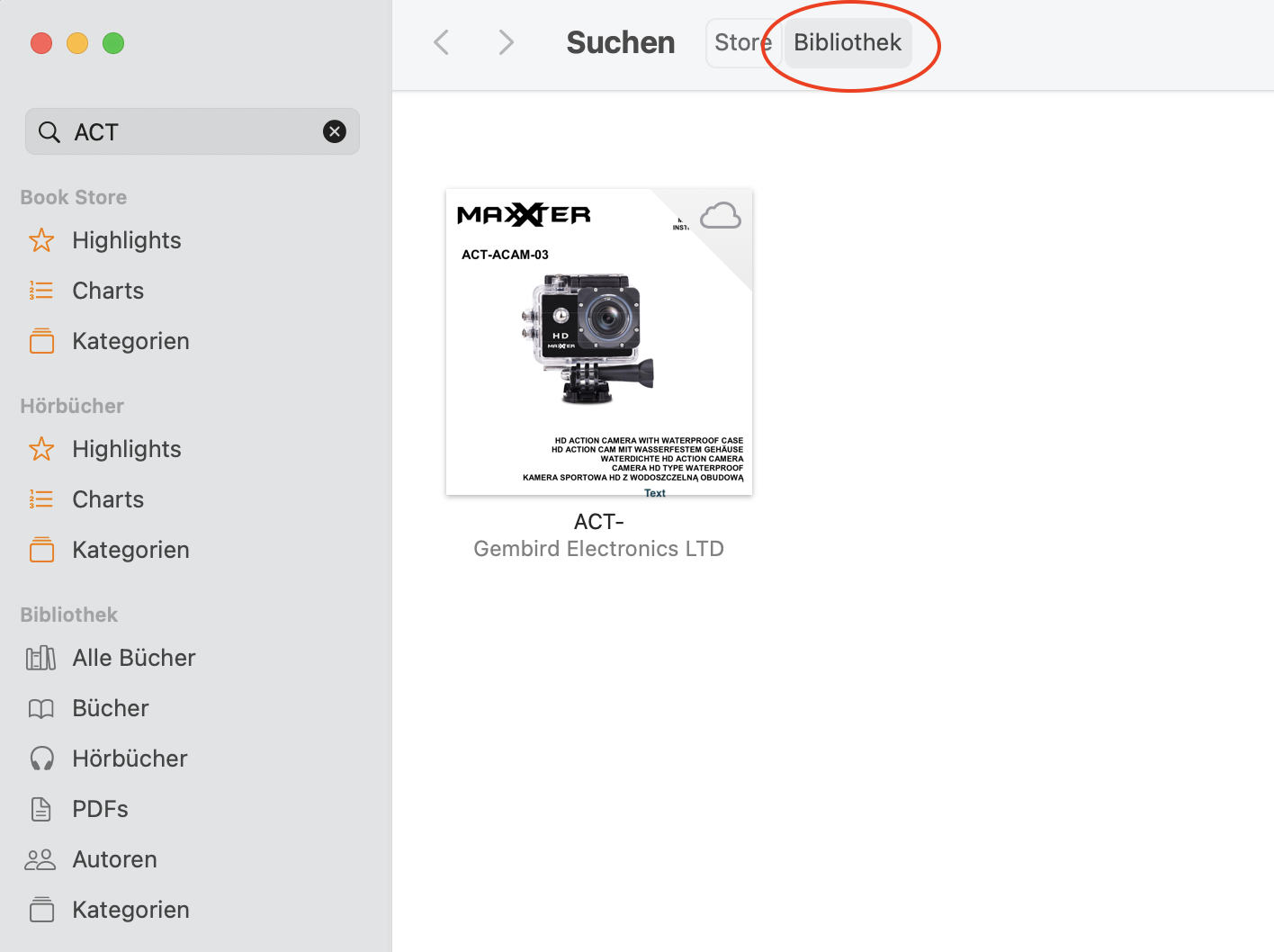Screen dimensions: 1274x952
Task: Click the Alle Bücher books icon
Action: 41,658
